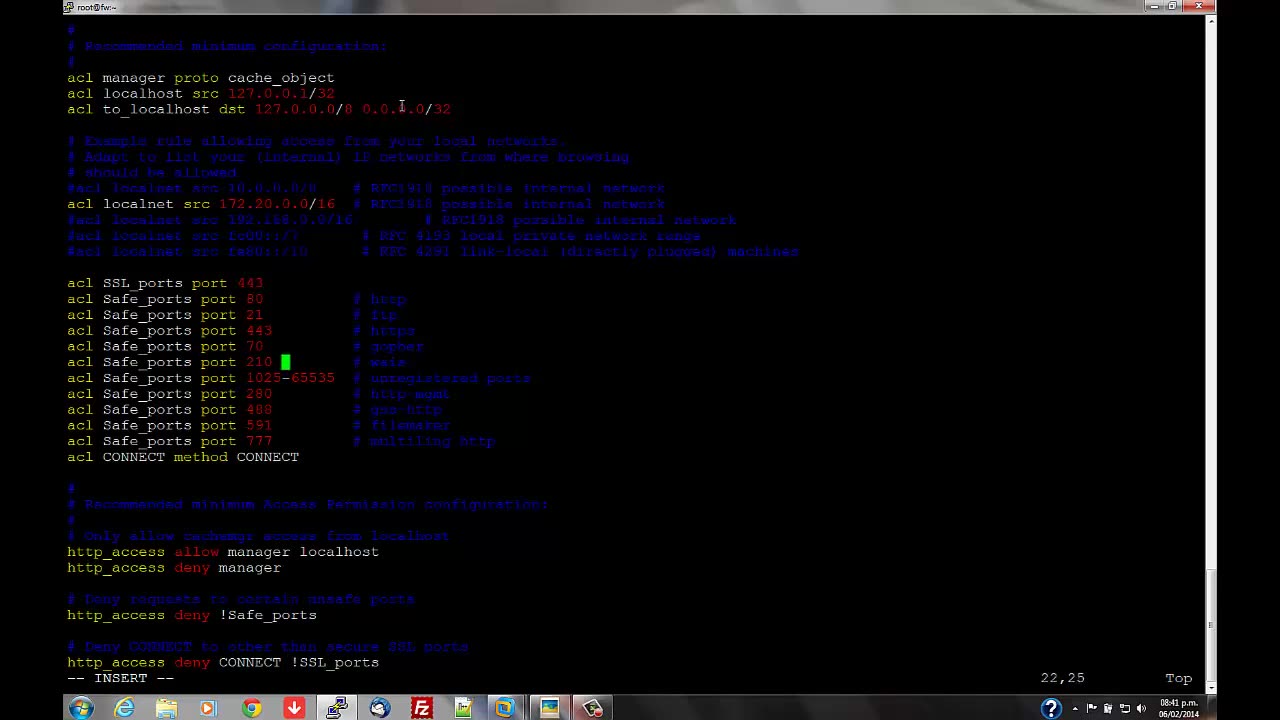Launch Internet Explorer from taskbar
Screen dimensions: 1280x720
point(124,708)
